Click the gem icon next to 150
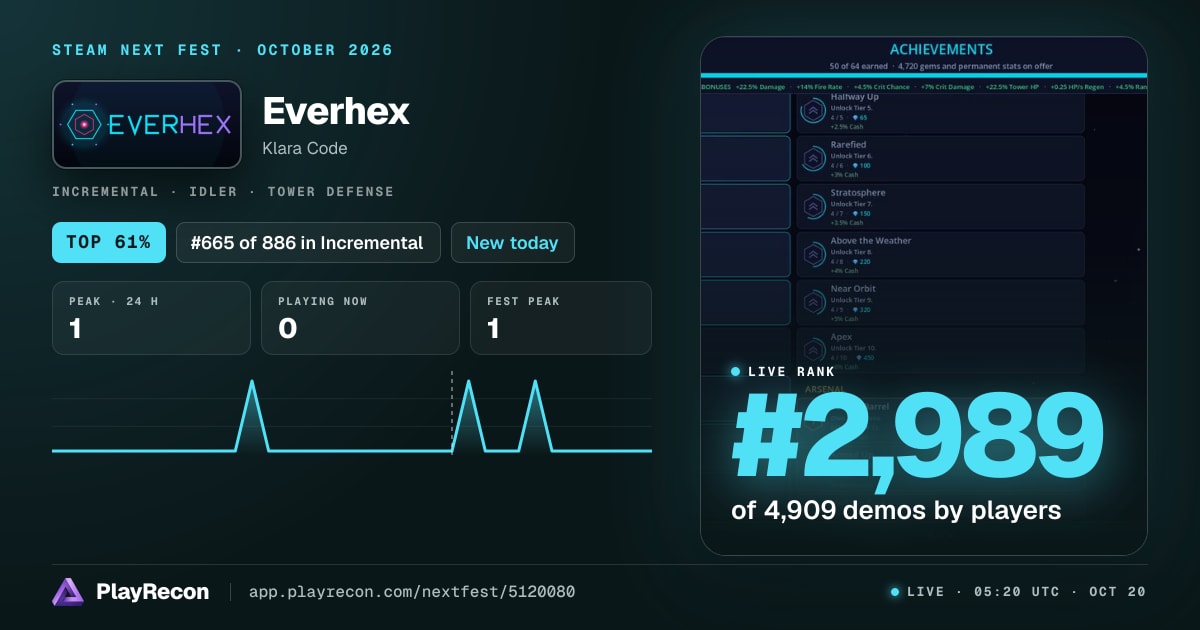1200x630 pixels. (x=855, y=213)
